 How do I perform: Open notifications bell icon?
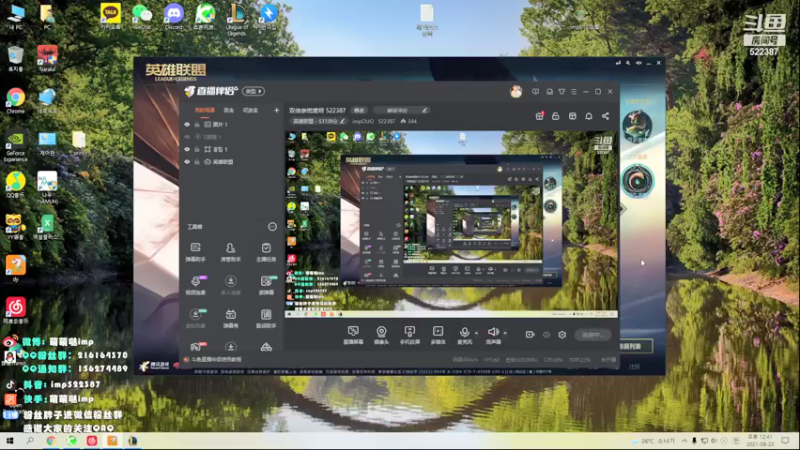coord(589,116)
